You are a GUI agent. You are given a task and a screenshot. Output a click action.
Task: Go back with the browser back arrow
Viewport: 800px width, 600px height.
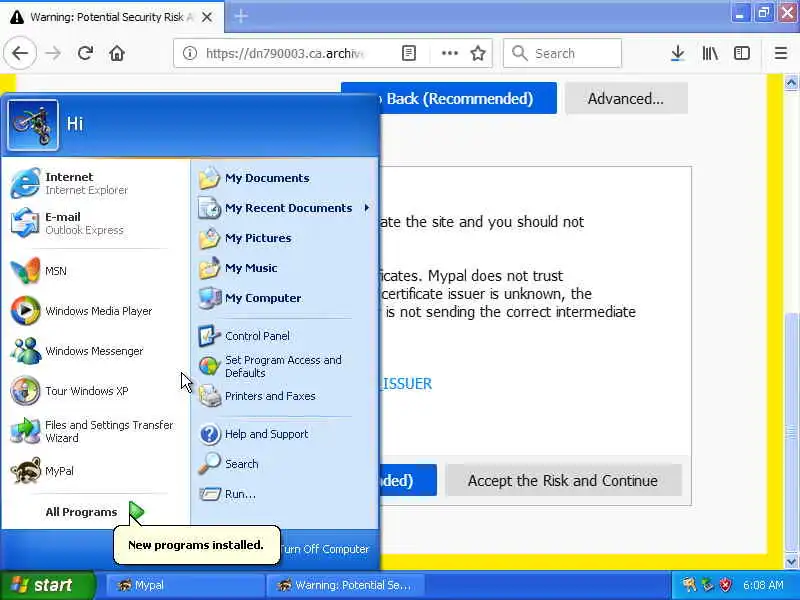coord(20,53)
